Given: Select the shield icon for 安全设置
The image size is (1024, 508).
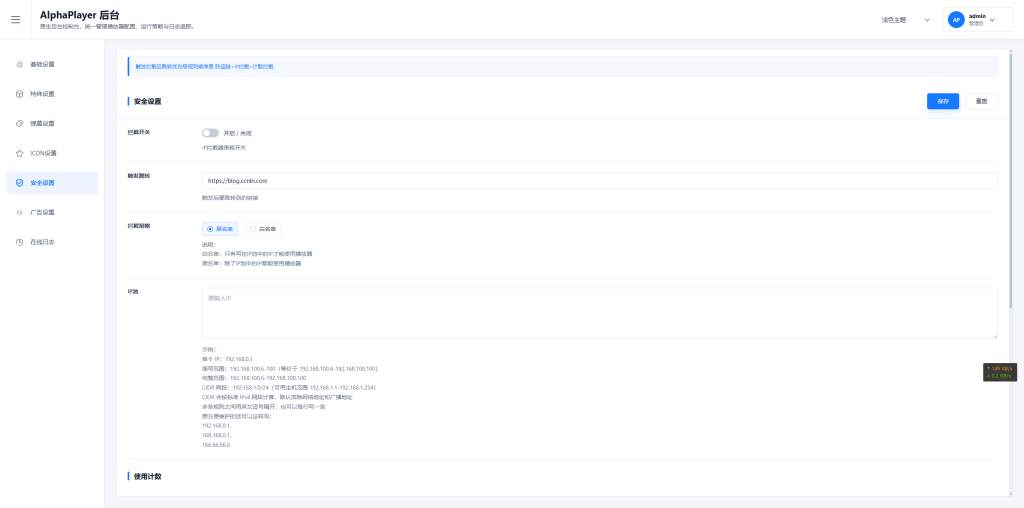Looking at the screenshot, I should 20,183.
